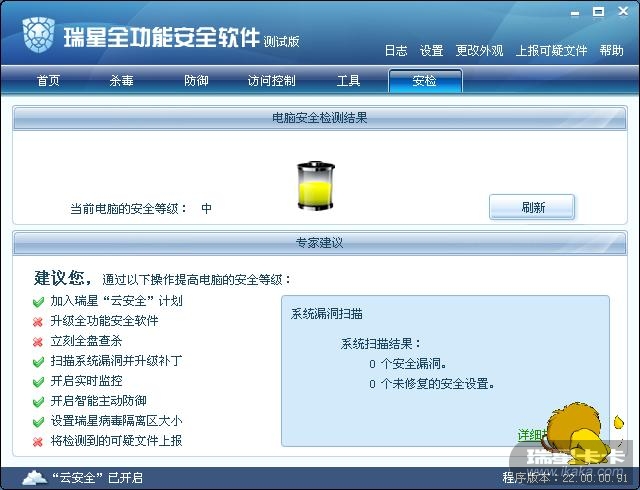
Task: Click the Rising lion shield logo
Action: click(x=38, y=35)
